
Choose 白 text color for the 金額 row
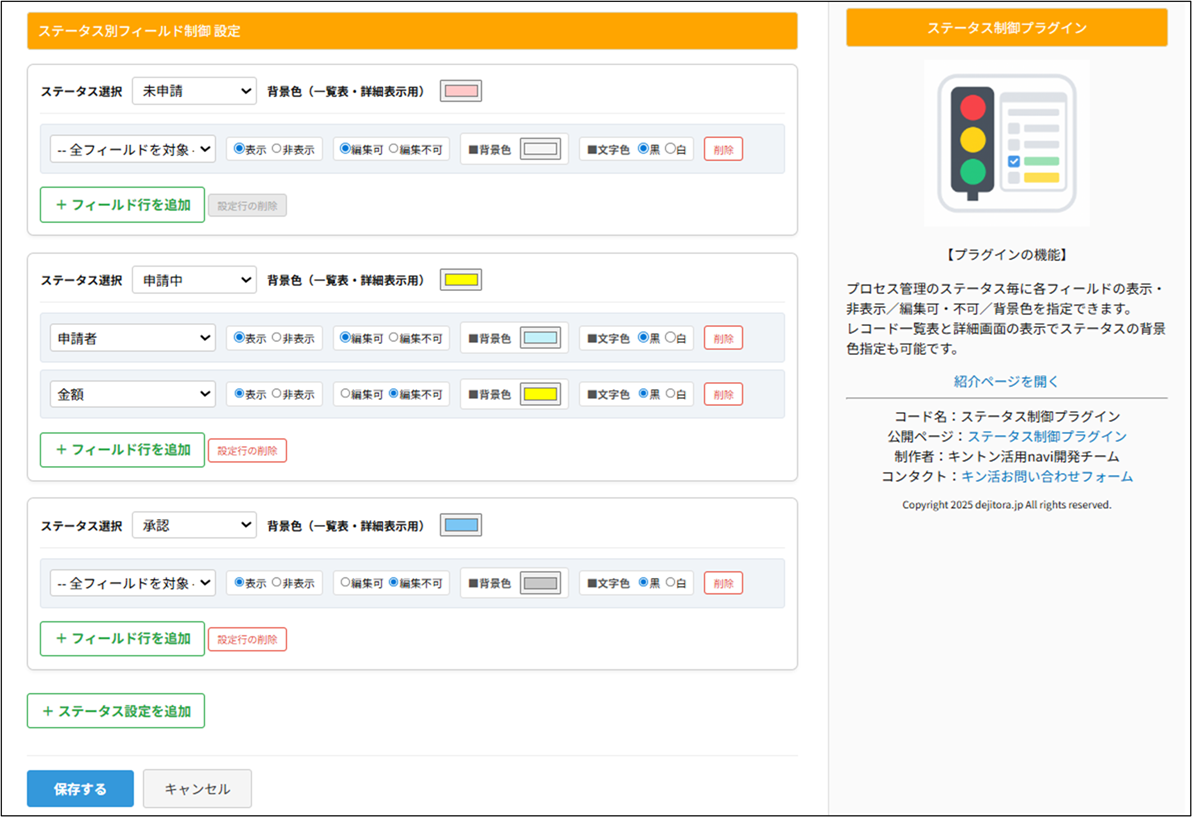[670, 394]
